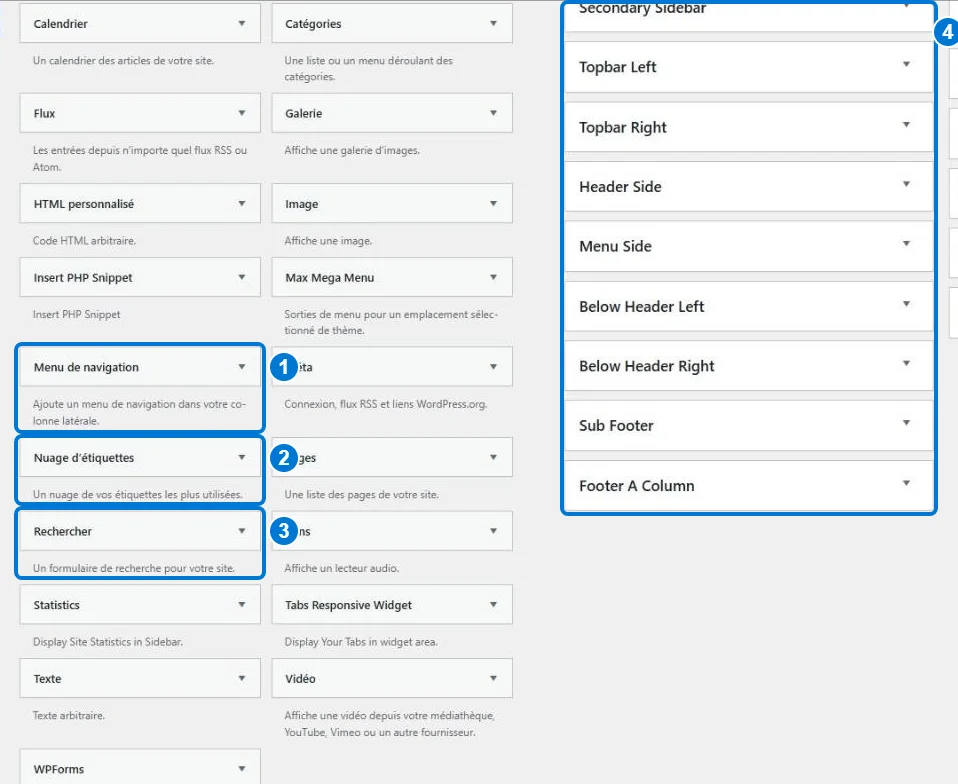The image size is (958, 784).
Task: Select the Statistics widget title
Action: coord(56,605)
